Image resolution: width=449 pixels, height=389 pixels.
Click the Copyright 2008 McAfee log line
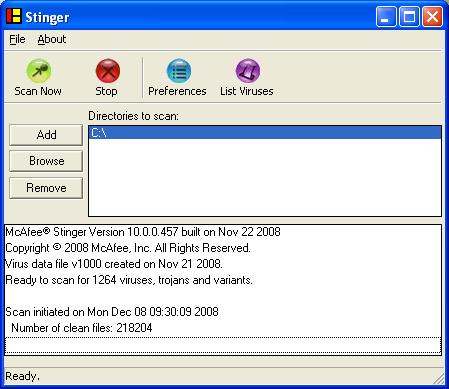click(x=128, y=248)
